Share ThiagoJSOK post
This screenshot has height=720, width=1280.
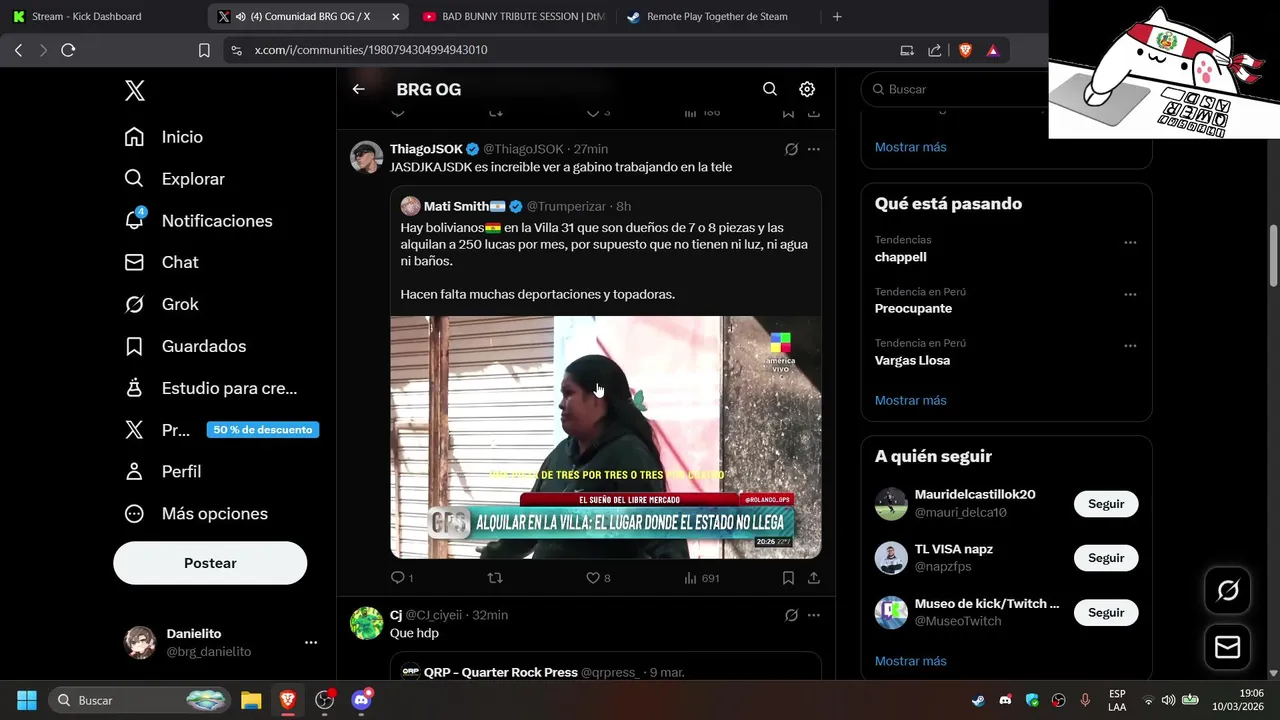pyautogui.click(x=814, y=578)
